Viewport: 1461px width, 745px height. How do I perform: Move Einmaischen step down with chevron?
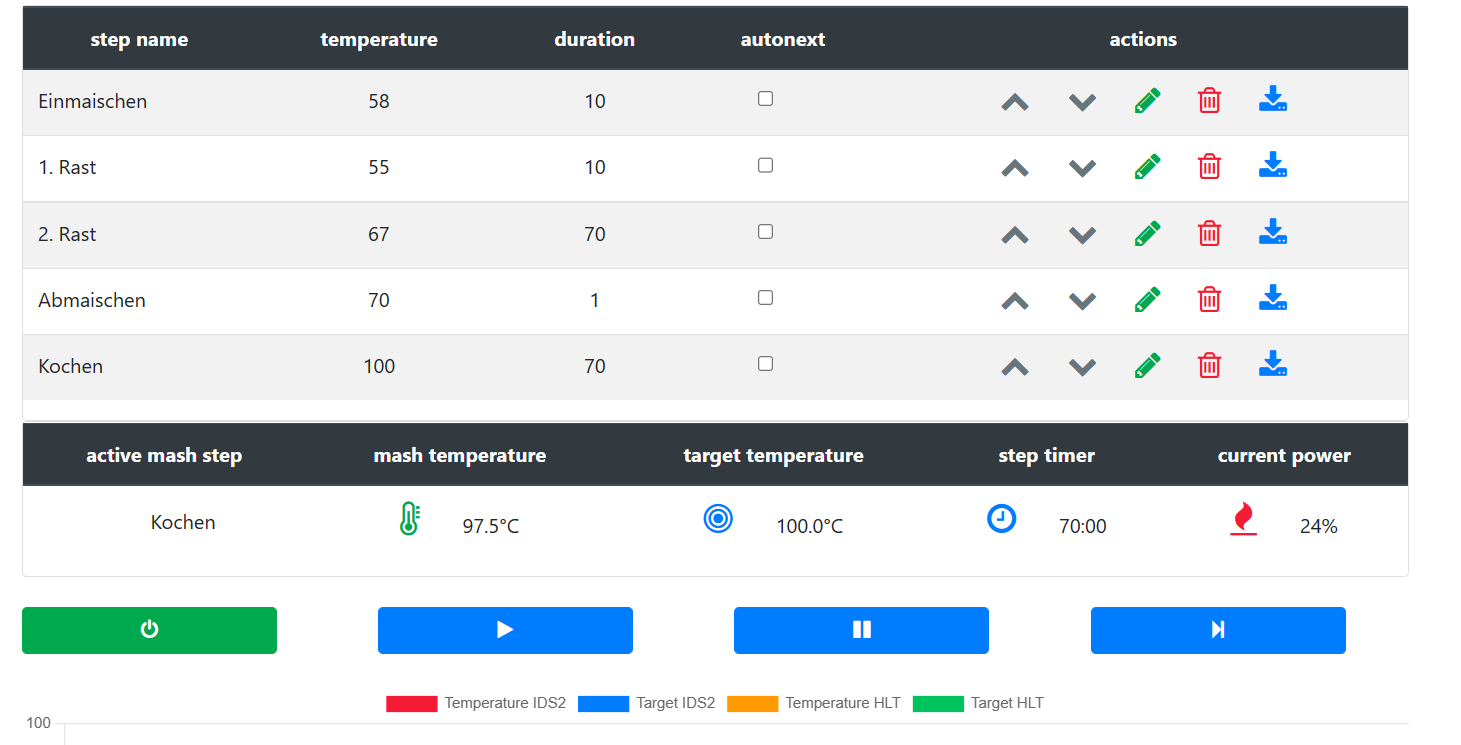click(x=1082, y=102)
